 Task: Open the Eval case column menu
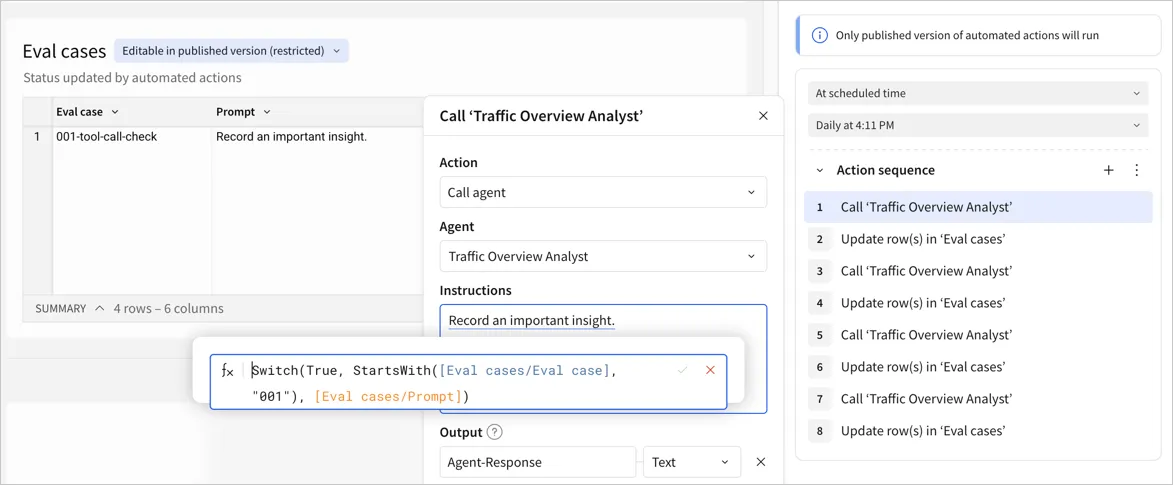tap(115, 112)
